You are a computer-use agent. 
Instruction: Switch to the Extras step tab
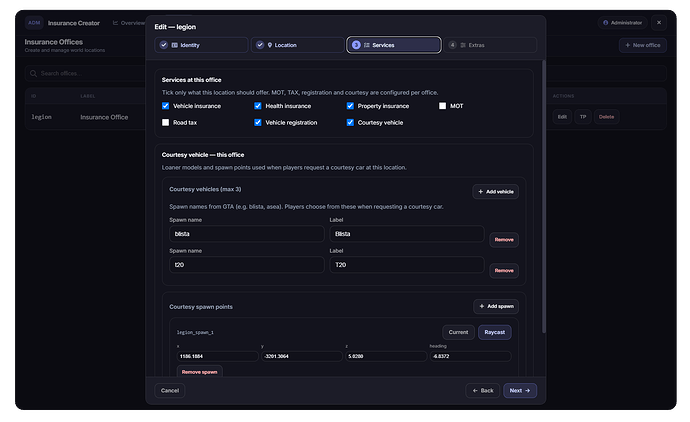pos(490,45)
